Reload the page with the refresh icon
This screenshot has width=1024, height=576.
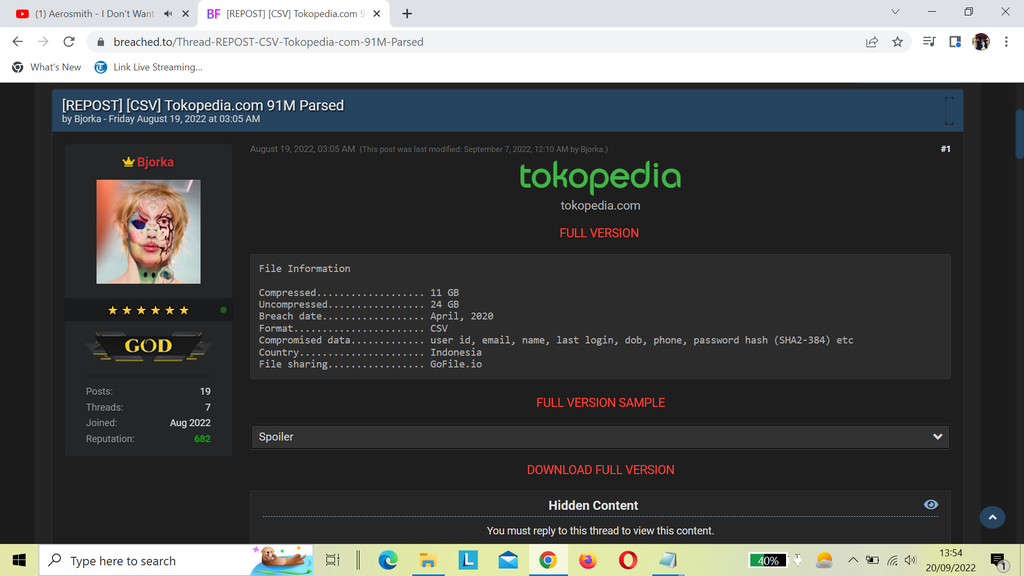68,41
